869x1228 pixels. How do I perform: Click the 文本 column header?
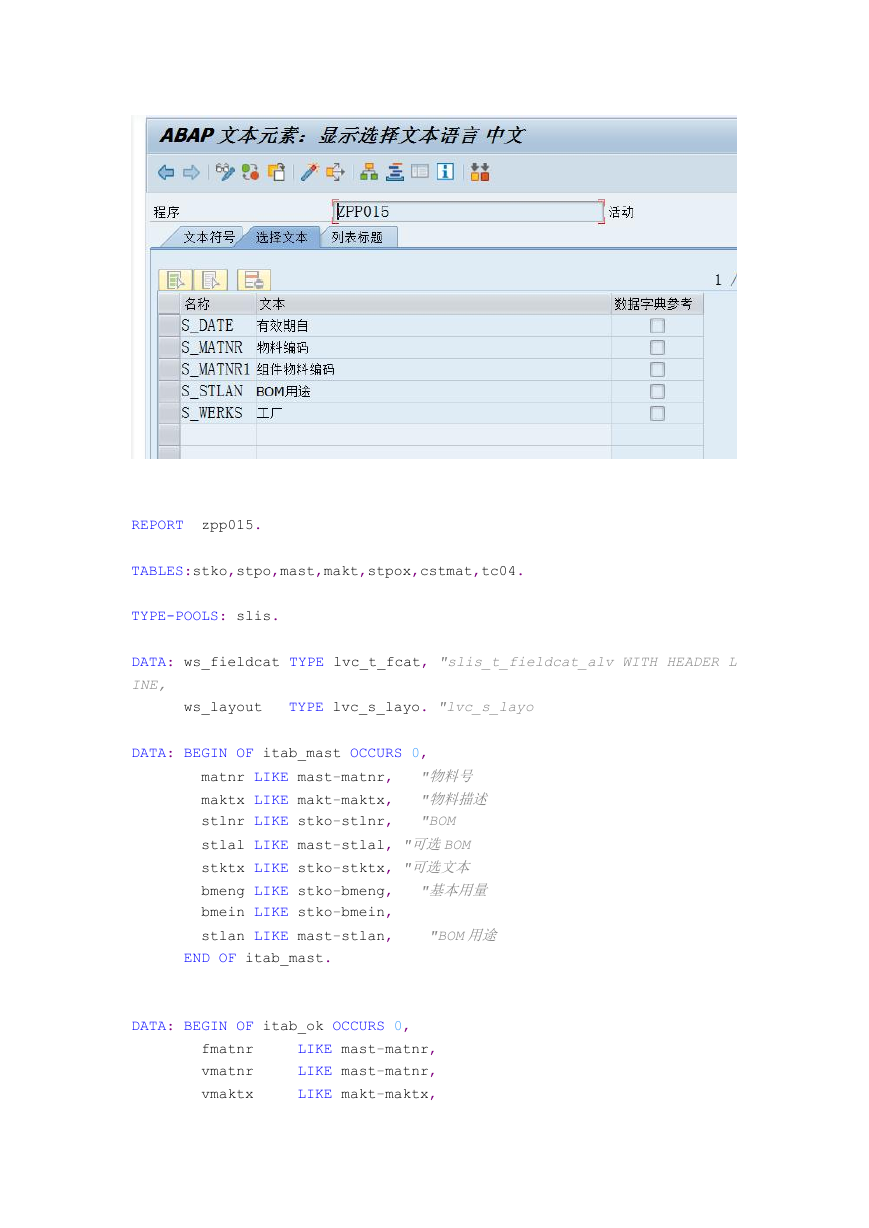[x=434, y=304]
